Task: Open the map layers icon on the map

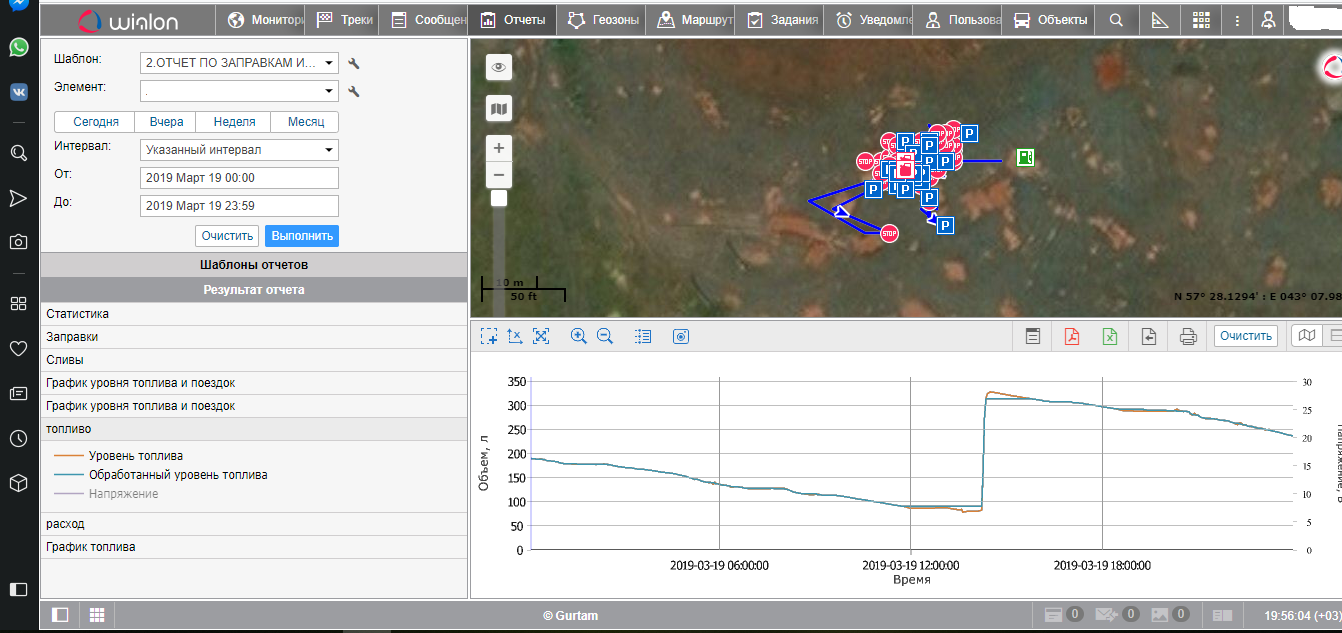Action: point(499,108)
